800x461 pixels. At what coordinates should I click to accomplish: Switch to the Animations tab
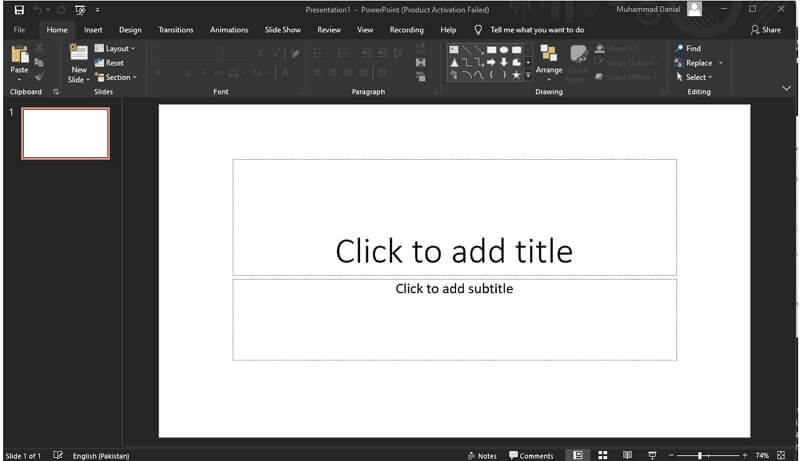pyautogui.click(x=229, y=30)
